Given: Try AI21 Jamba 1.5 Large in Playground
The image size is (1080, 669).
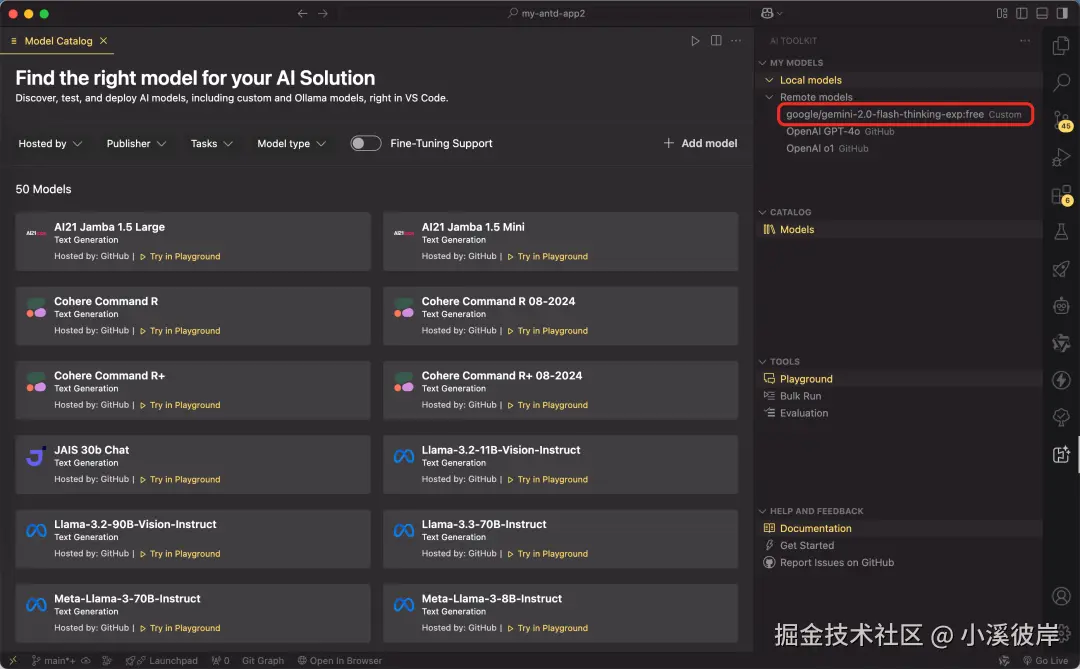Looking at the screenshot, I should 180,256.
